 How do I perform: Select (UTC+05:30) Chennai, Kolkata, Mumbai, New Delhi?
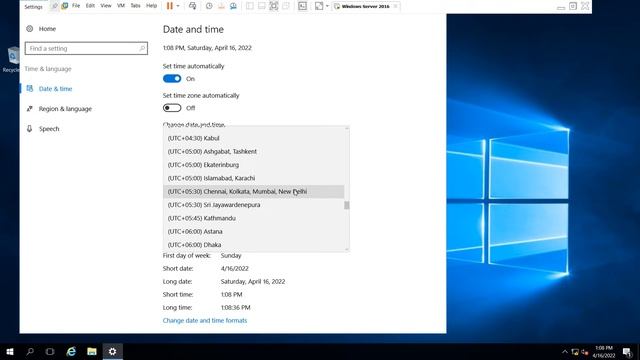pos(253,191)
